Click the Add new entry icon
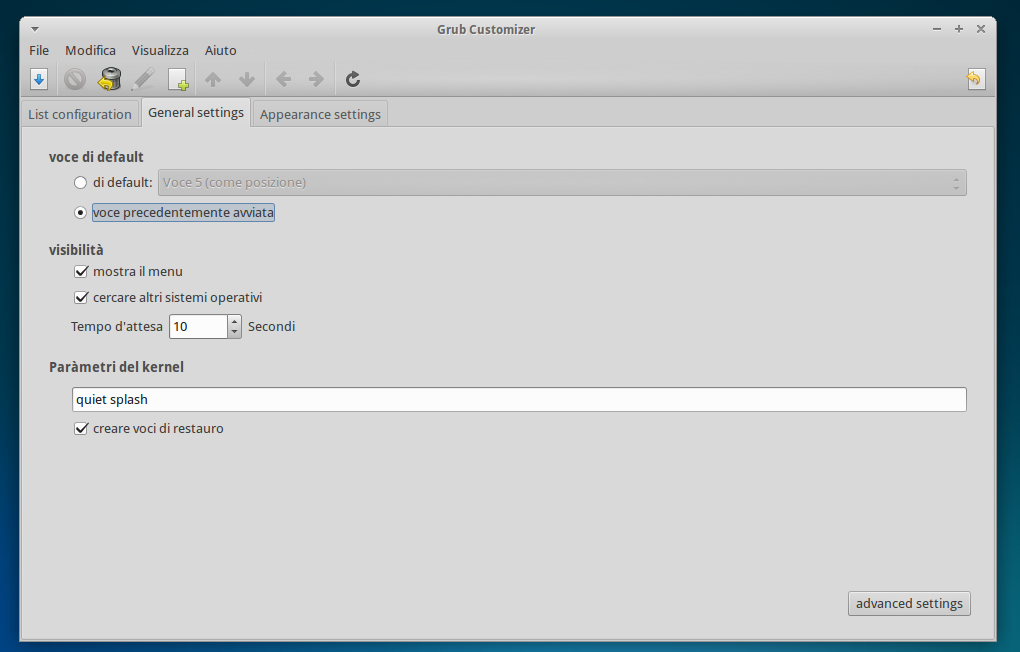1020x652 pixels. tap(178, 79)
